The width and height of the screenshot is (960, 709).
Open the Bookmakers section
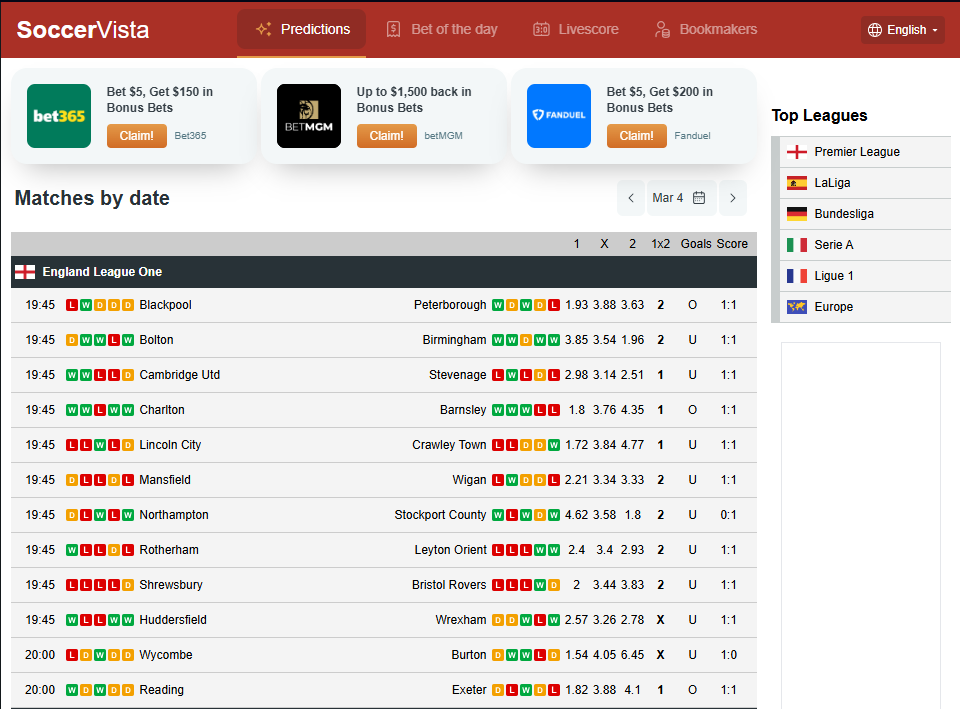point(705,29)
